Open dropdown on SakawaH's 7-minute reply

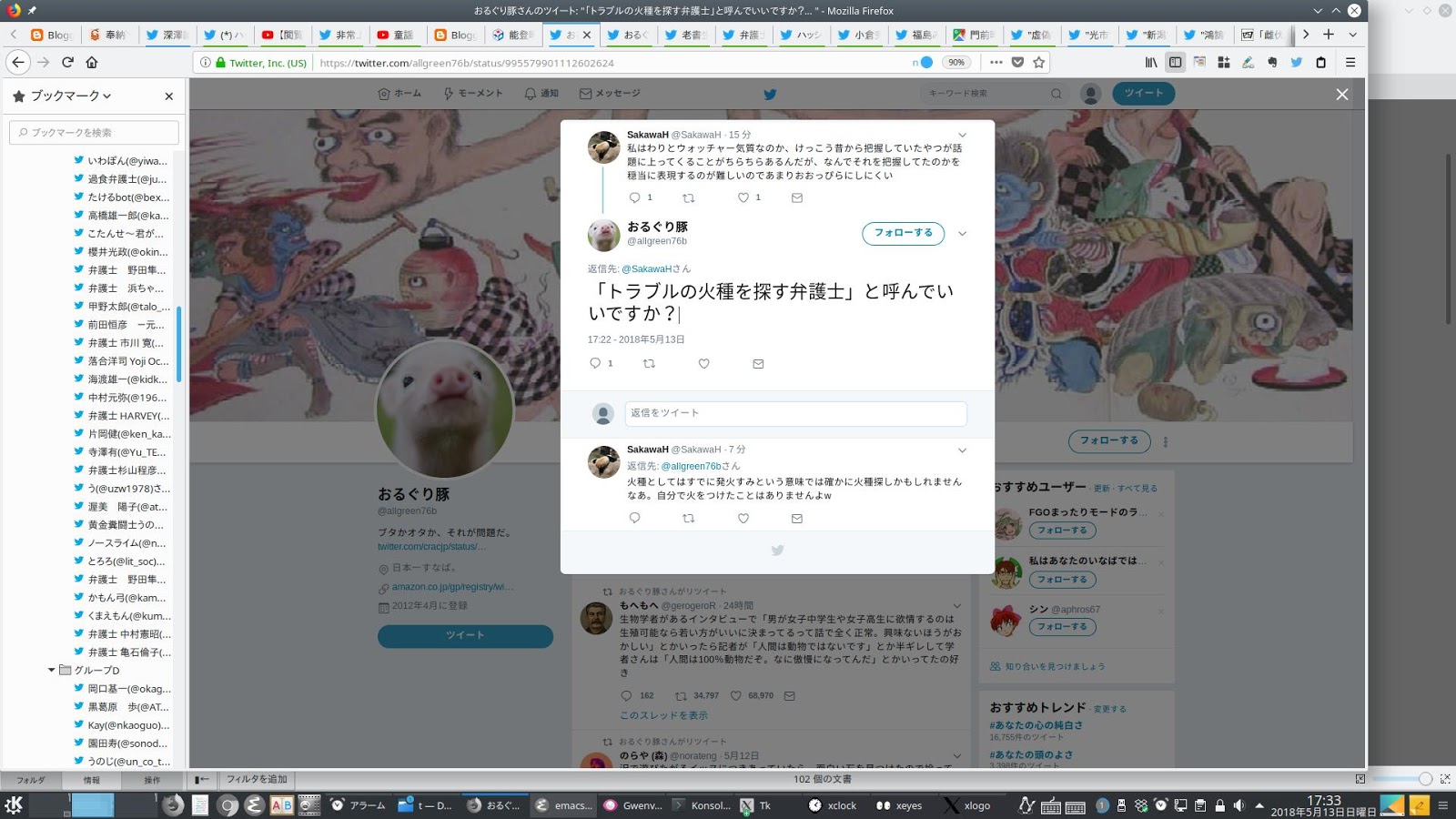tap(962, 450)
